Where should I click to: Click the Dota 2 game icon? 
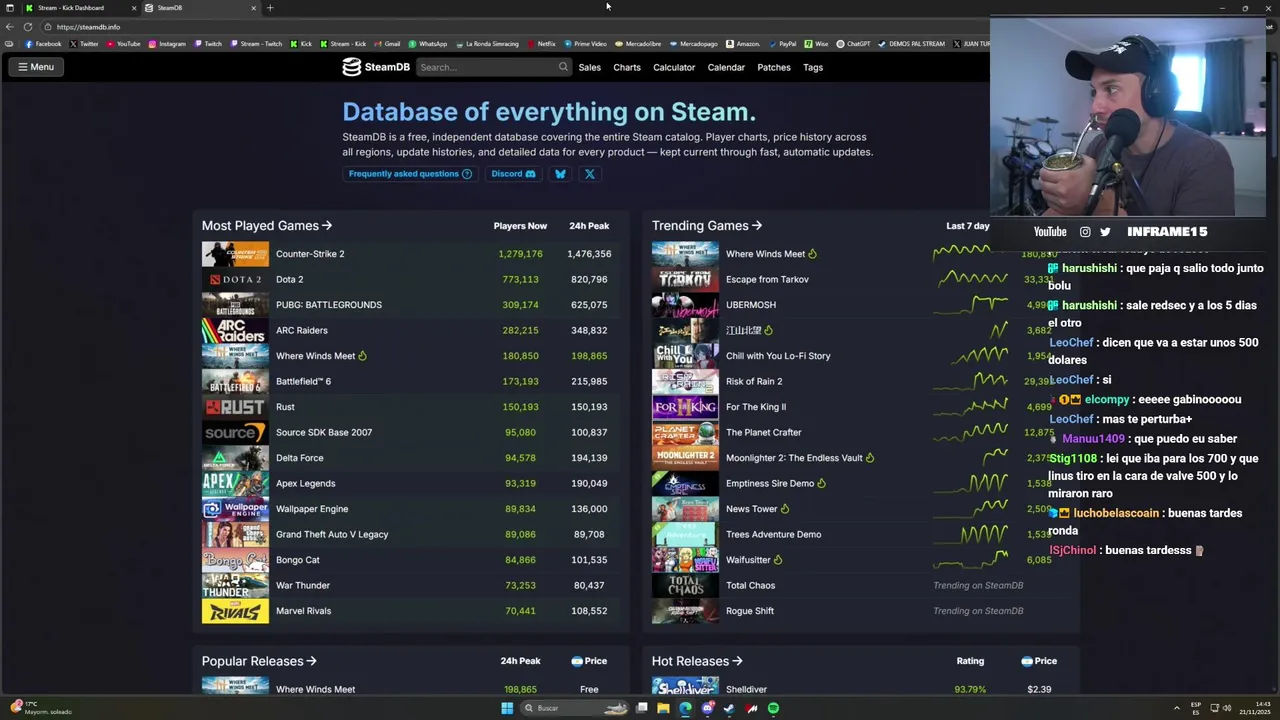(235, 279)
